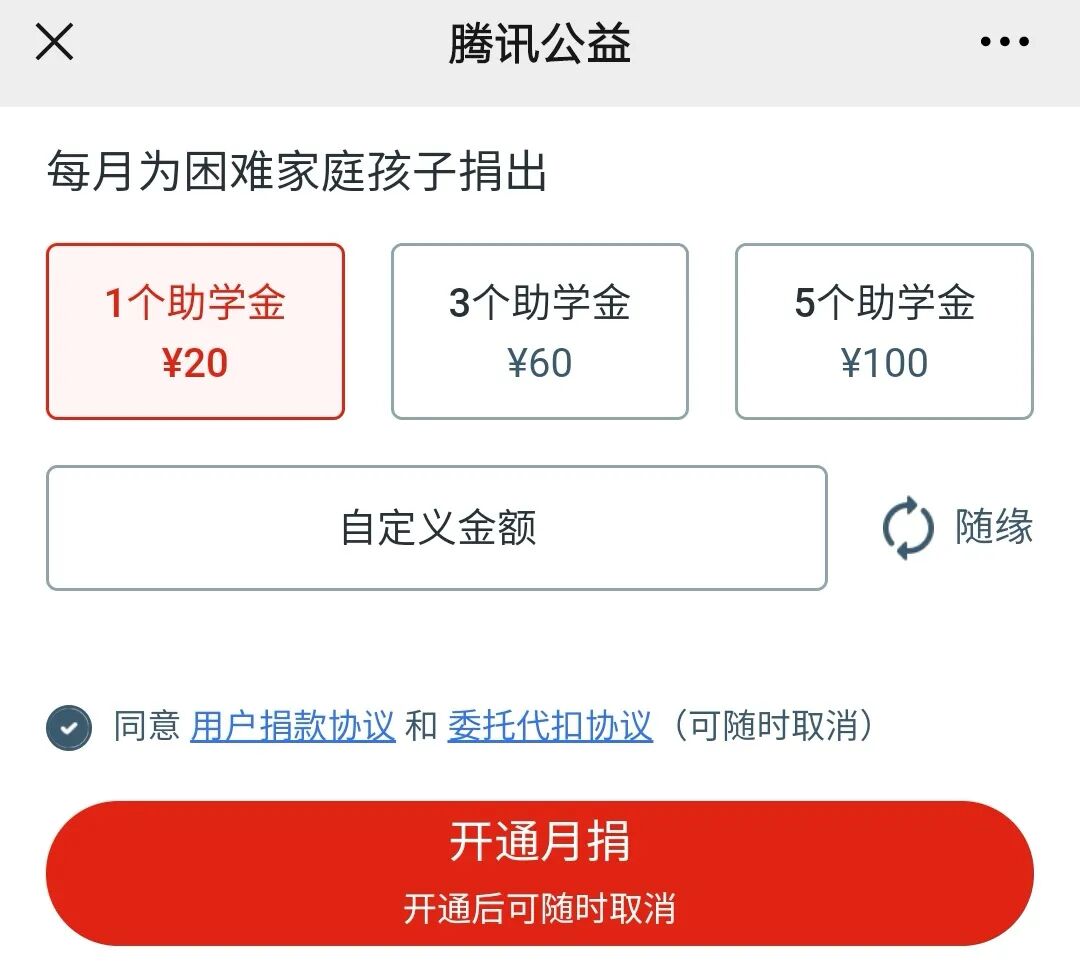The image size is (1080, 975).
Task: Open the 用户捐款协议 link
Action: point(293,726)
